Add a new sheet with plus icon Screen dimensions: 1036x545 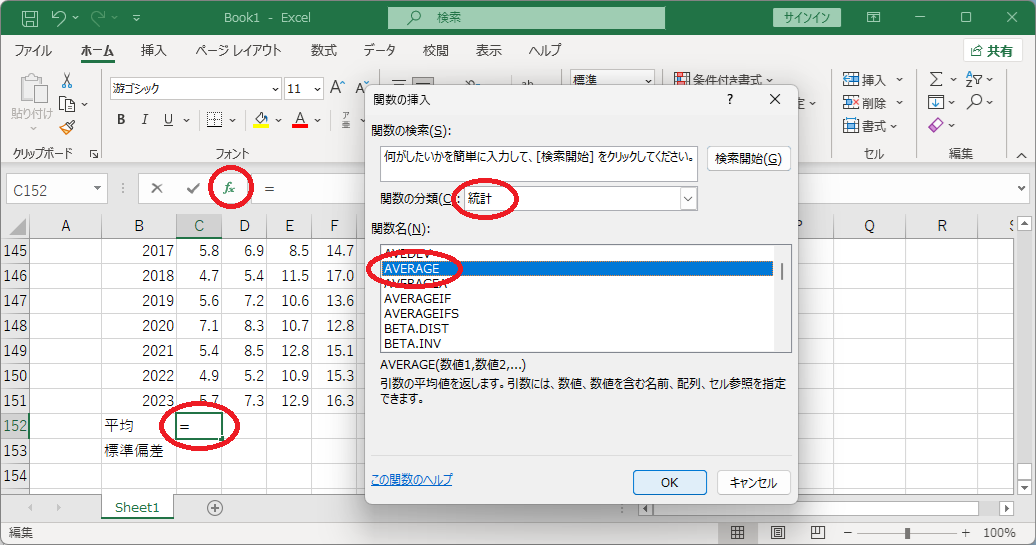[215, 507]
